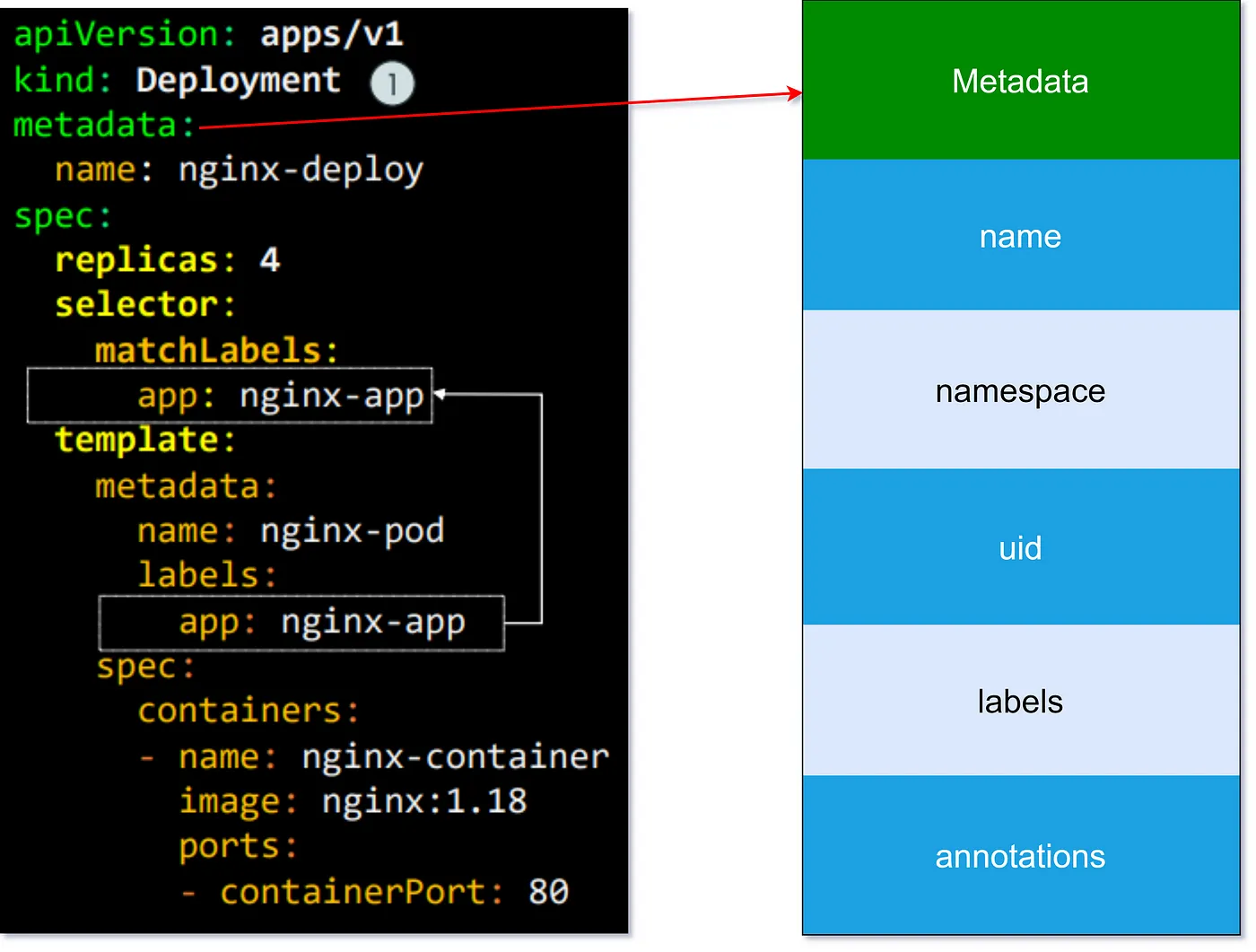Select the image: nginx:1.18 line
The image size is (1256, 952).
tap(353, 801)
